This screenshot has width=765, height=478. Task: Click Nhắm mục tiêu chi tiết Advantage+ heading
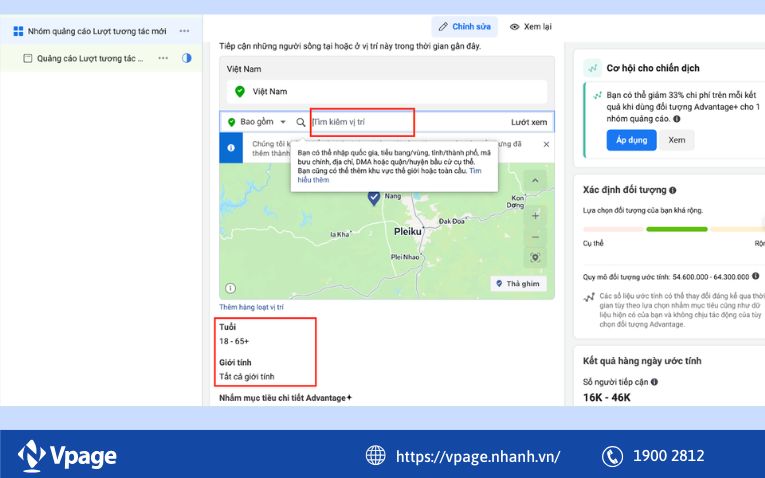coord(285,398)
